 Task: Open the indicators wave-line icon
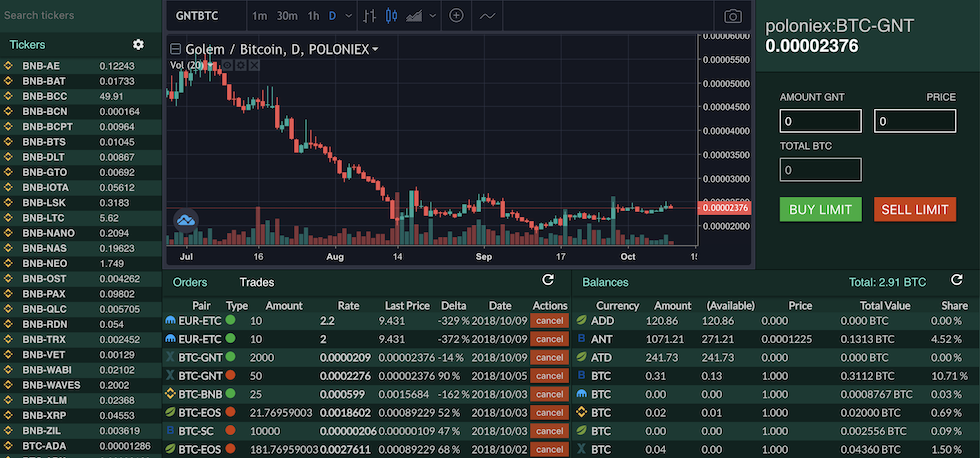(487, 16)
